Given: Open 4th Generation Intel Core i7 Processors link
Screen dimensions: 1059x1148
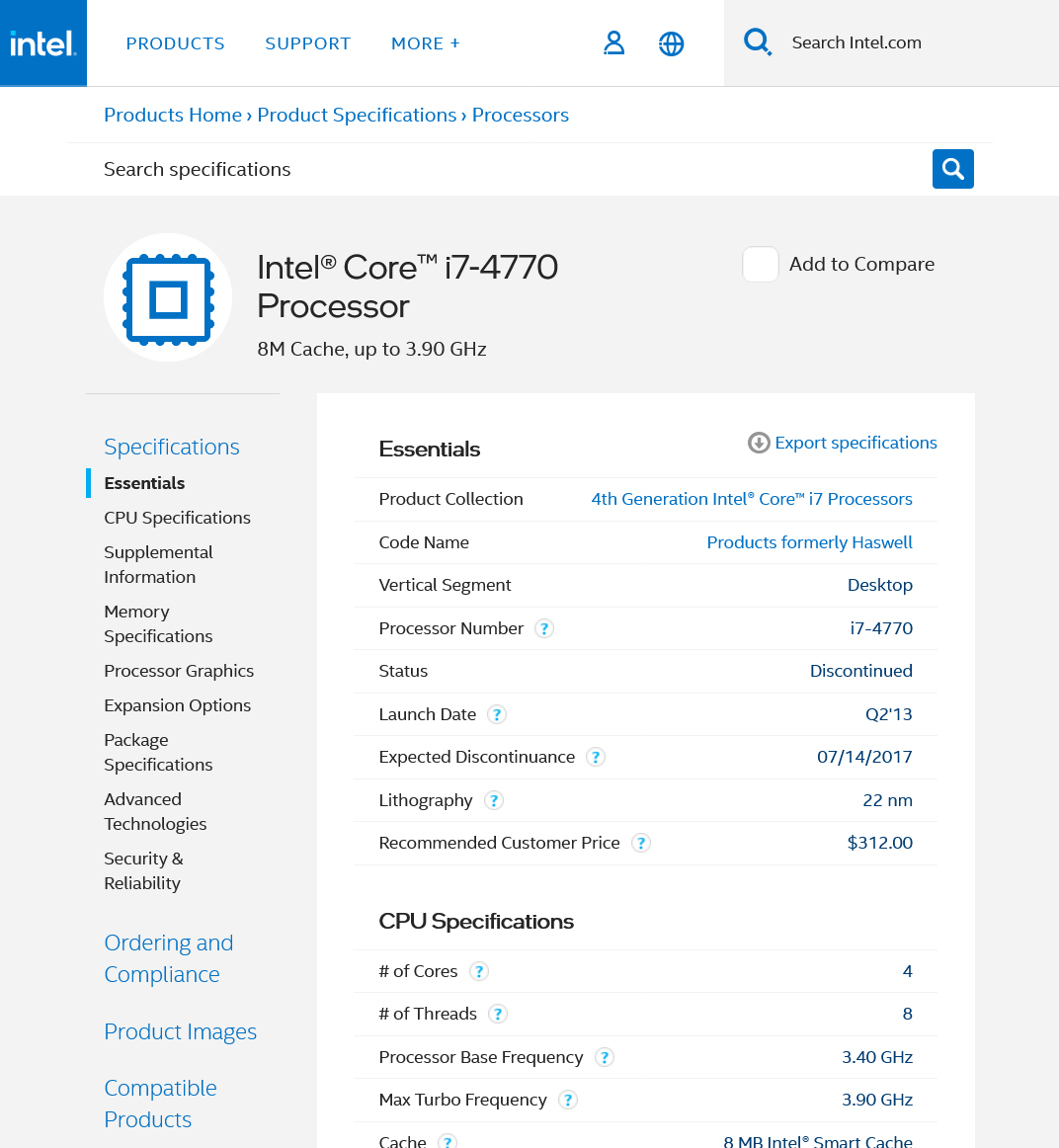Looking at the screenshot, I should click(x=751, y=499).
